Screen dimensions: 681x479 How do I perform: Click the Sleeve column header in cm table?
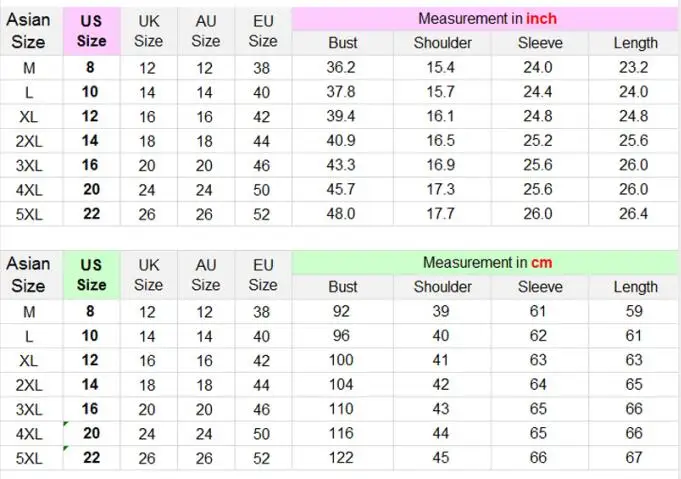tap(540, 287)
